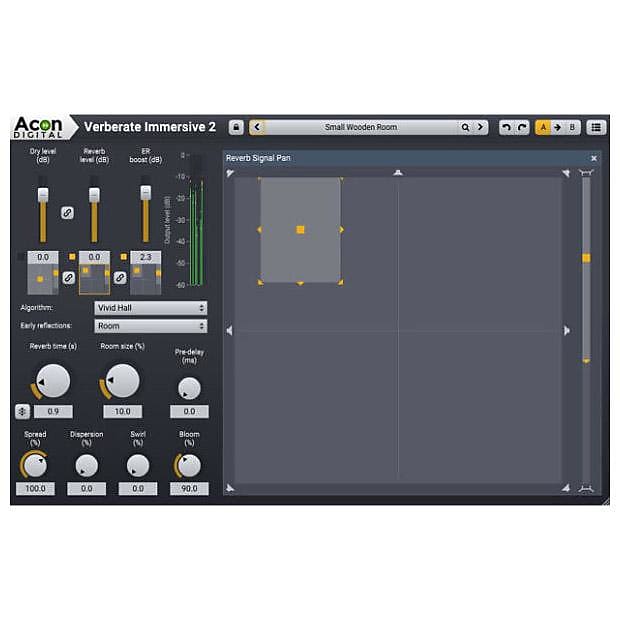
Task: Open the Small Wooden Room preset list
Action: coord(361,127)
